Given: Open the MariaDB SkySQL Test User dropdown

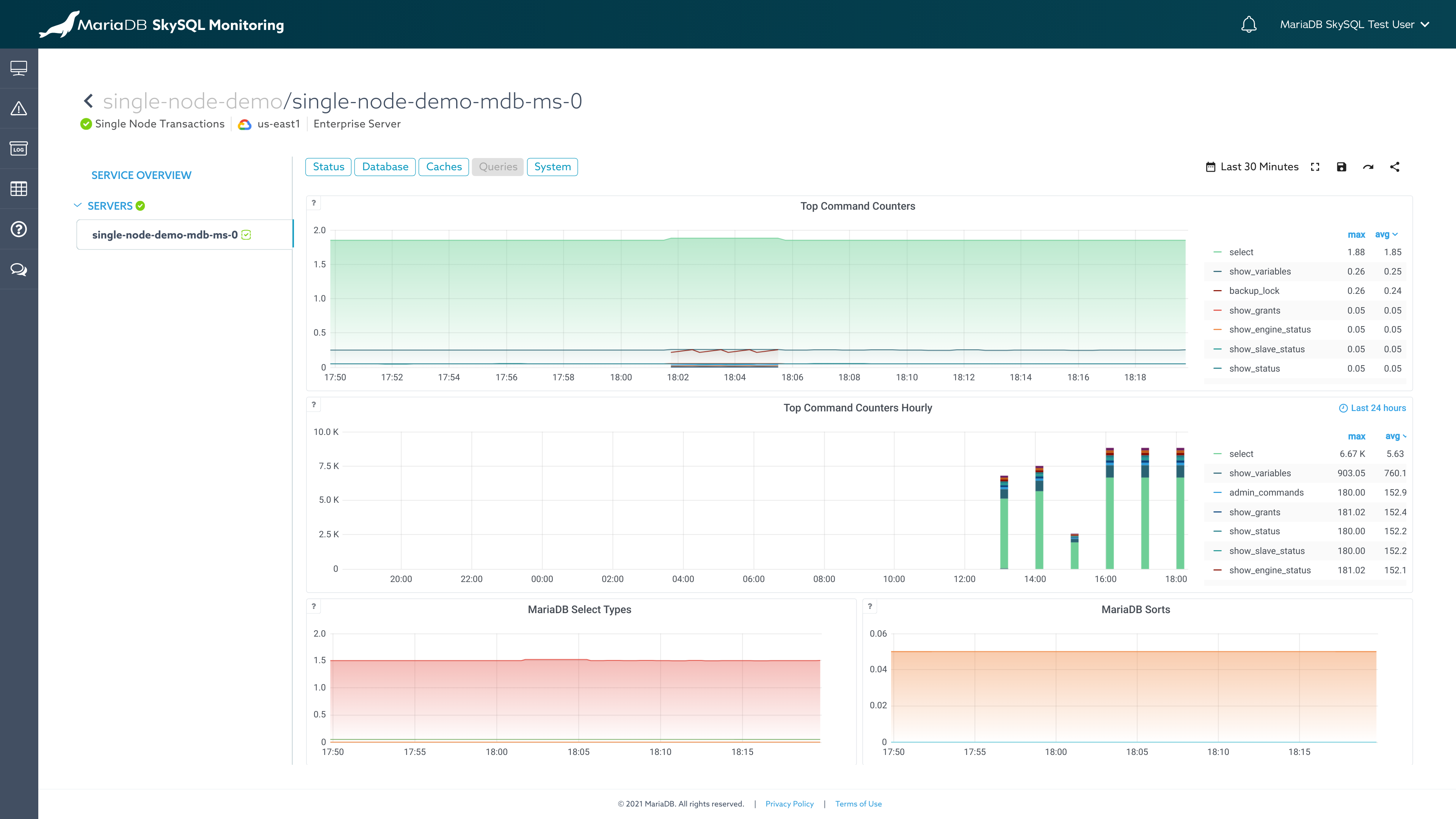Looking at the screenshot, I should tap(1355, 24).
